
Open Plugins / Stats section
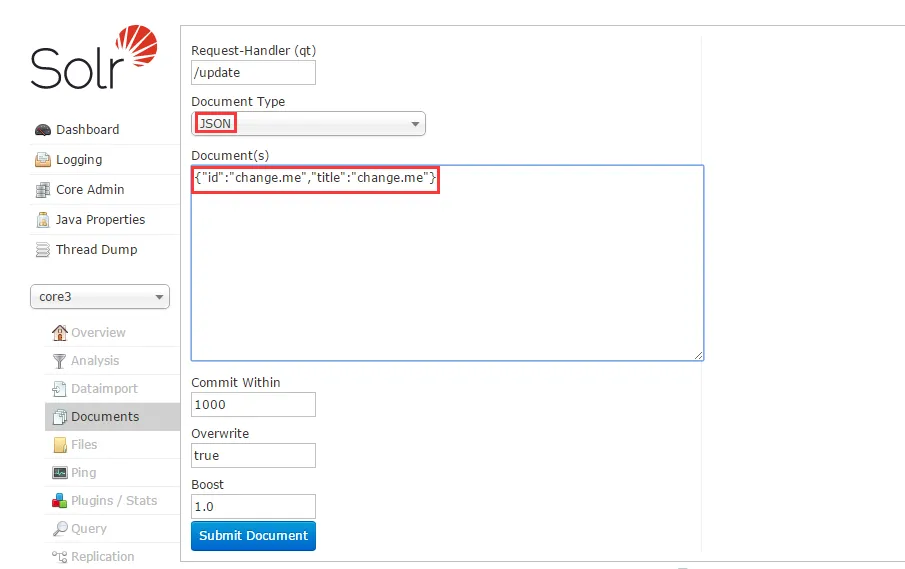(x=114, y=500)
